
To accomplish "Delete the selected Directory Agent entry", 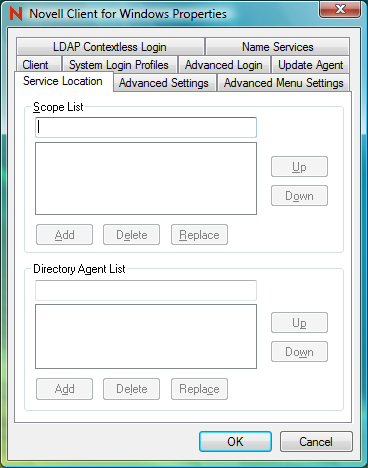I will (131, 389).
